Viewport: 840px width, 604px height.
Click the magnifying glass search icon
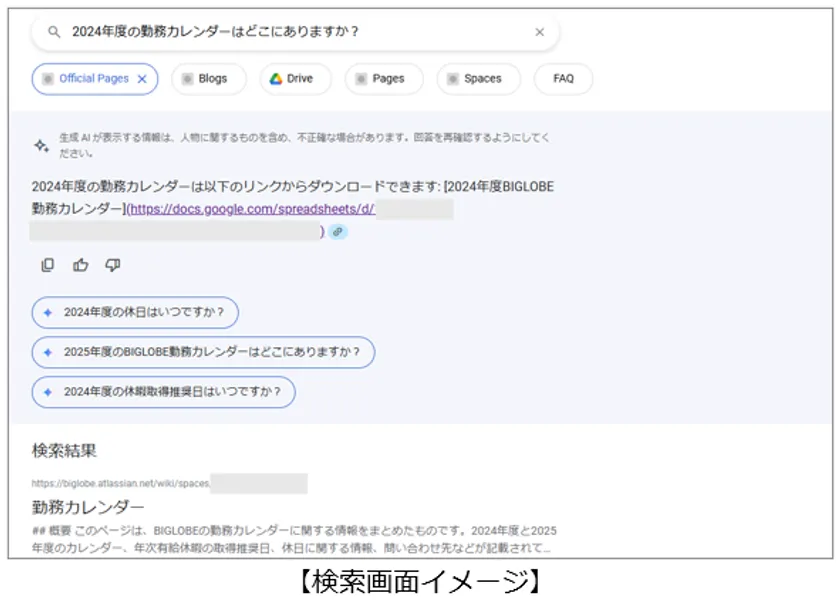54,32
